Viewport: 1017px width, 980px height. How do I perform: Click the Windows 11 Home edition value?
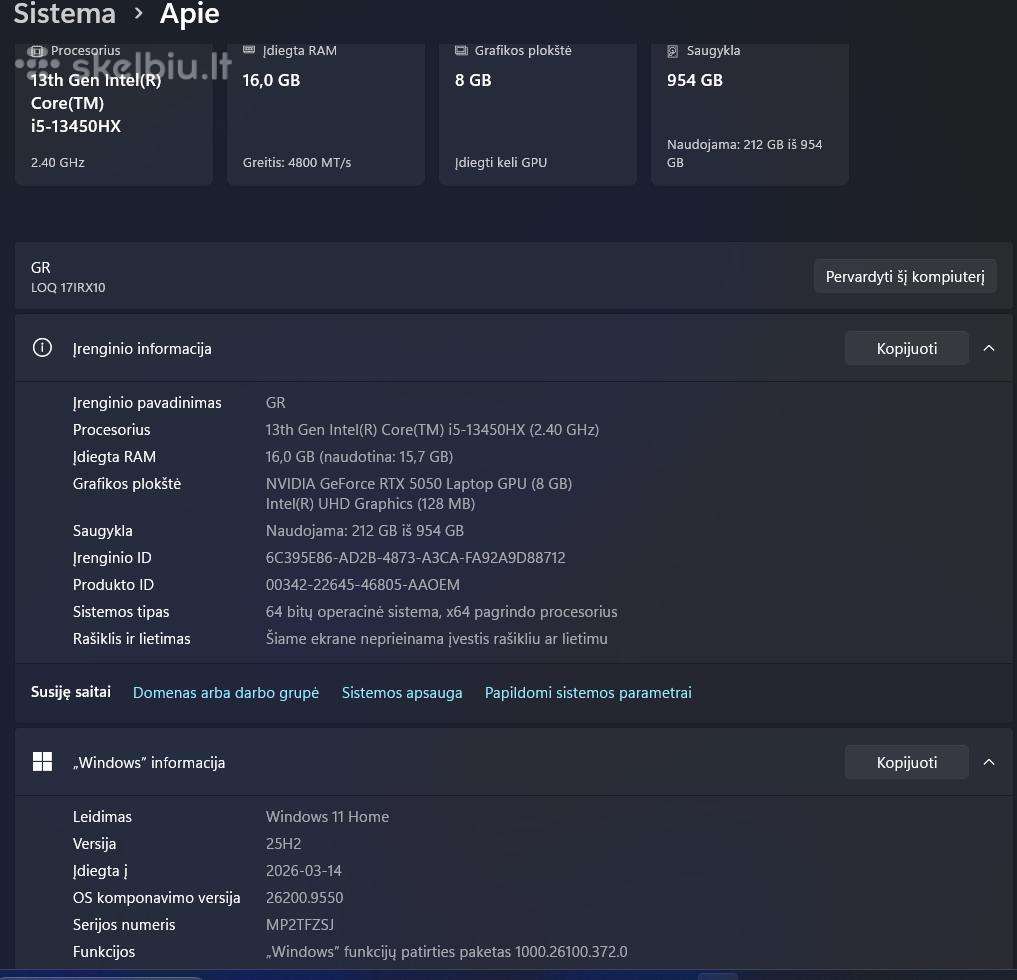click(327, 817)
